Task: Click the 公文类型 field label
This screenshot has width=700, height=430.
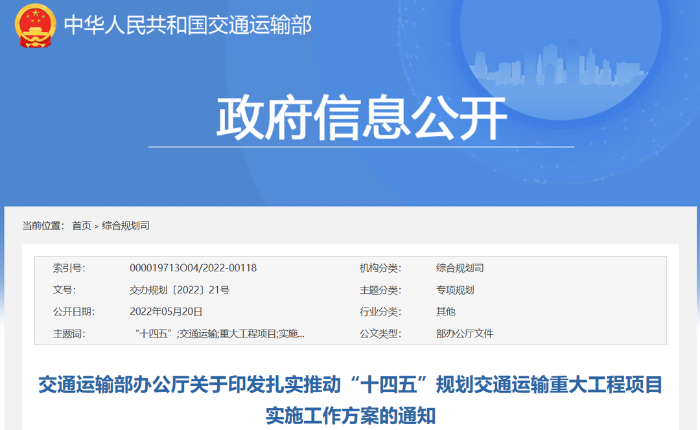Action: 380,334
